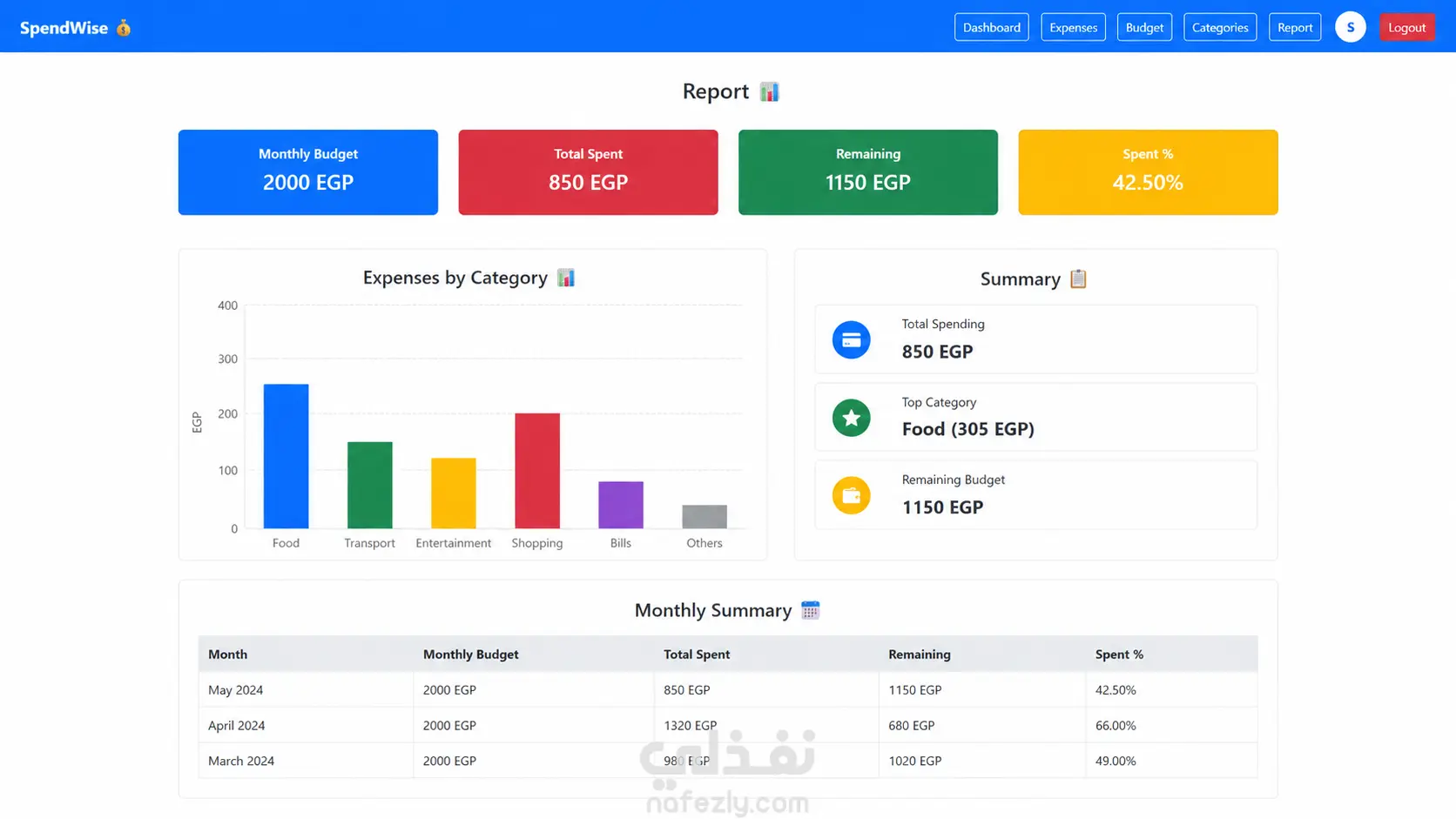
Task: Click the green star Top Category icon
Action: click(851, 418)
